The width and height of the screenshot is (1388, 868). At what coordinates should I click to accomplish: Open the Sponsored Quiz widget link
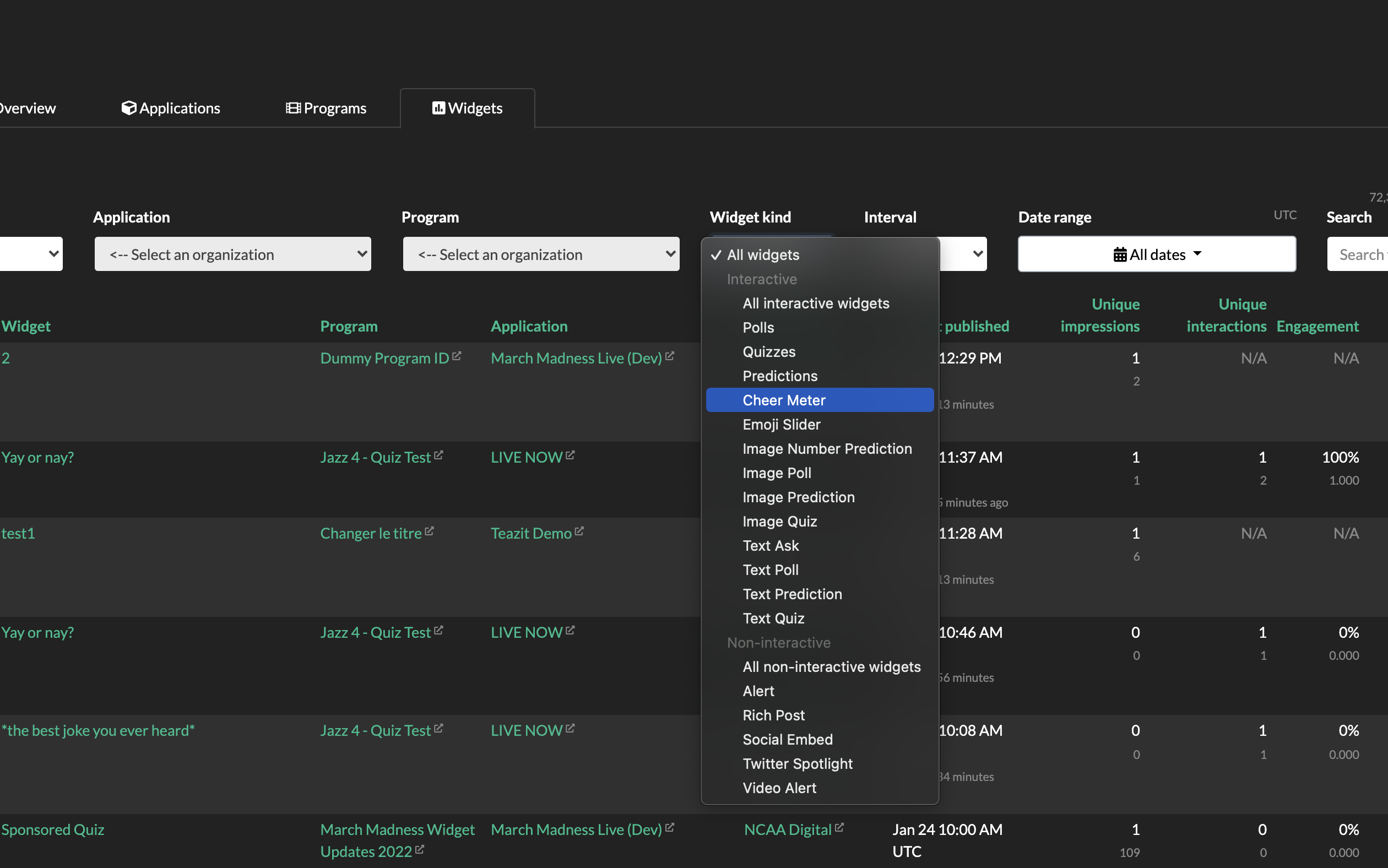pos(53,829)
